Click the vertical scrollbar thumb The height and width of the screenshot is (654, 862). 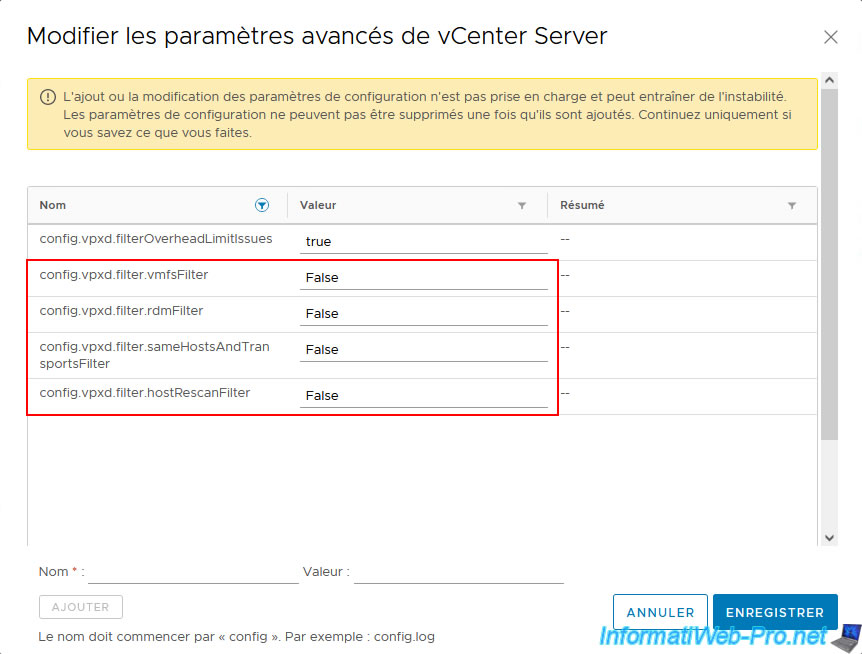830,264
